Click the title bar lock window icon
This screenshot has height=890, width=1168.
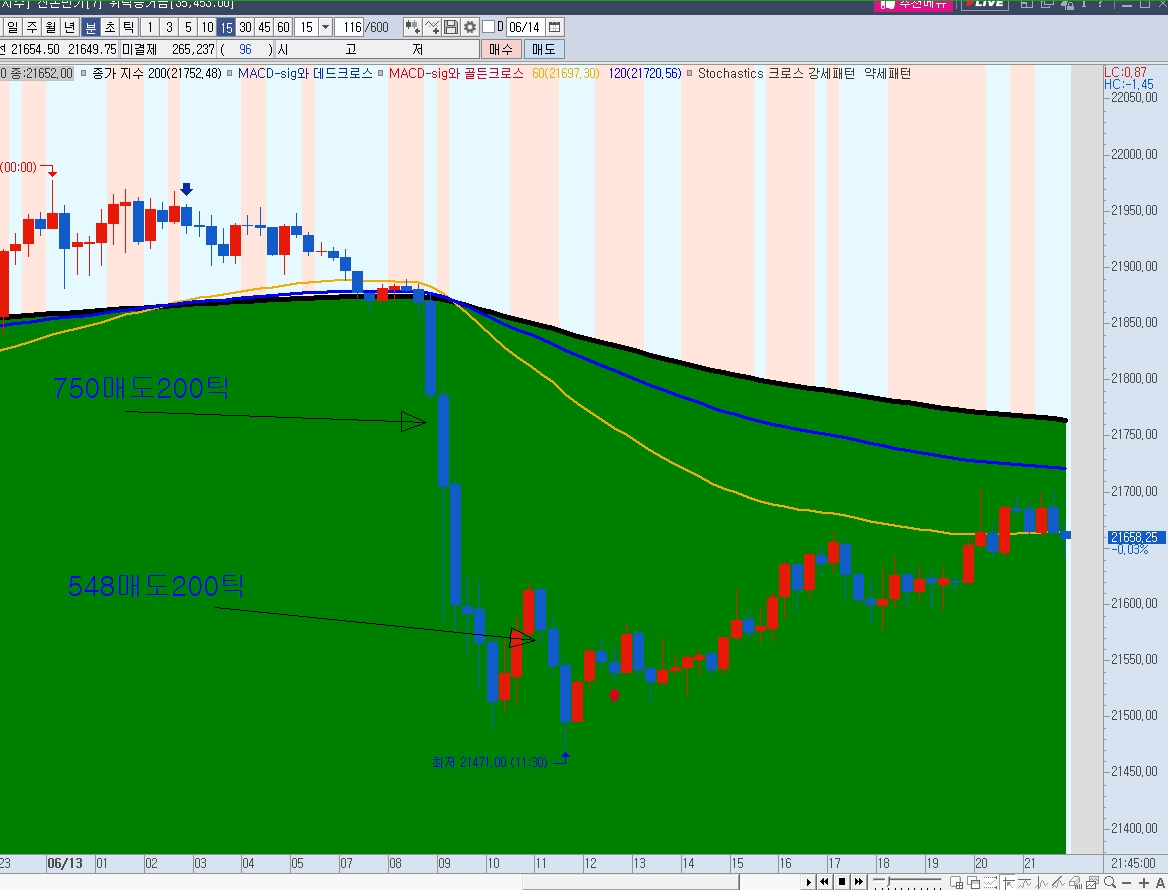pyautogui.click(x=1067, y=4)
